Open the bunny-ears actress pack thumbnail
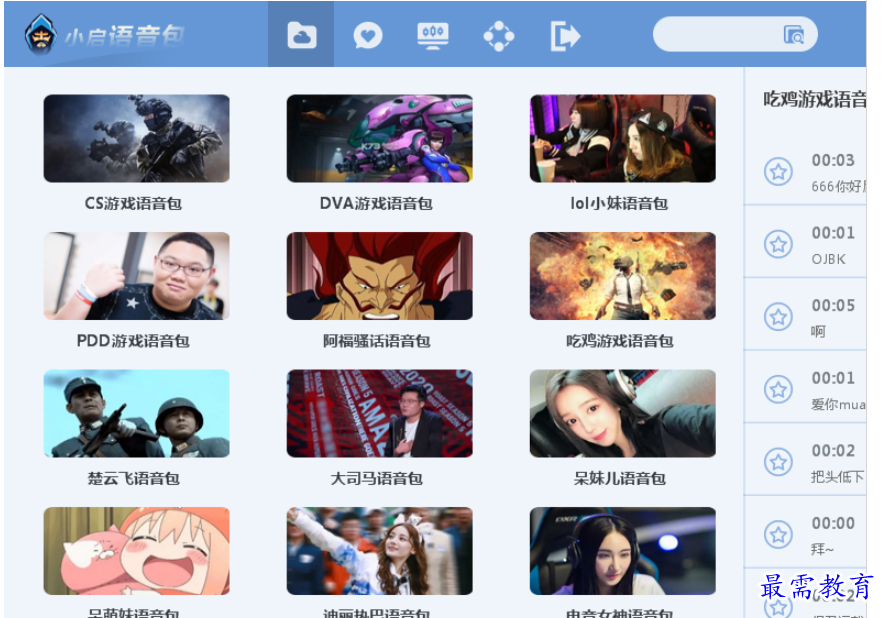The width and height of the screenshot is (882, 618). (x=380, y=551)
